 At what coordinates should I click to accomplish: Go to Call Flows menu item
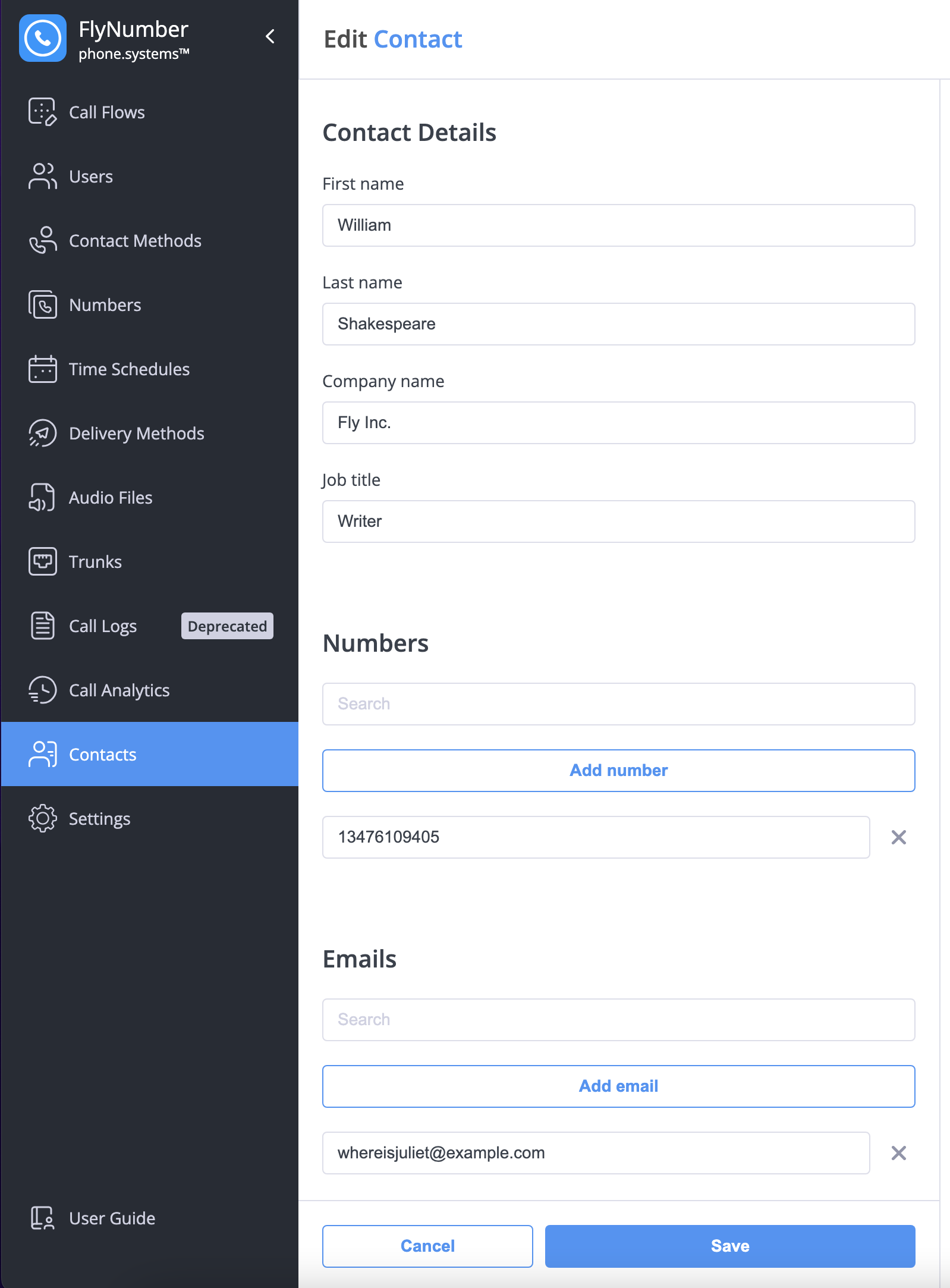[107, 112]
